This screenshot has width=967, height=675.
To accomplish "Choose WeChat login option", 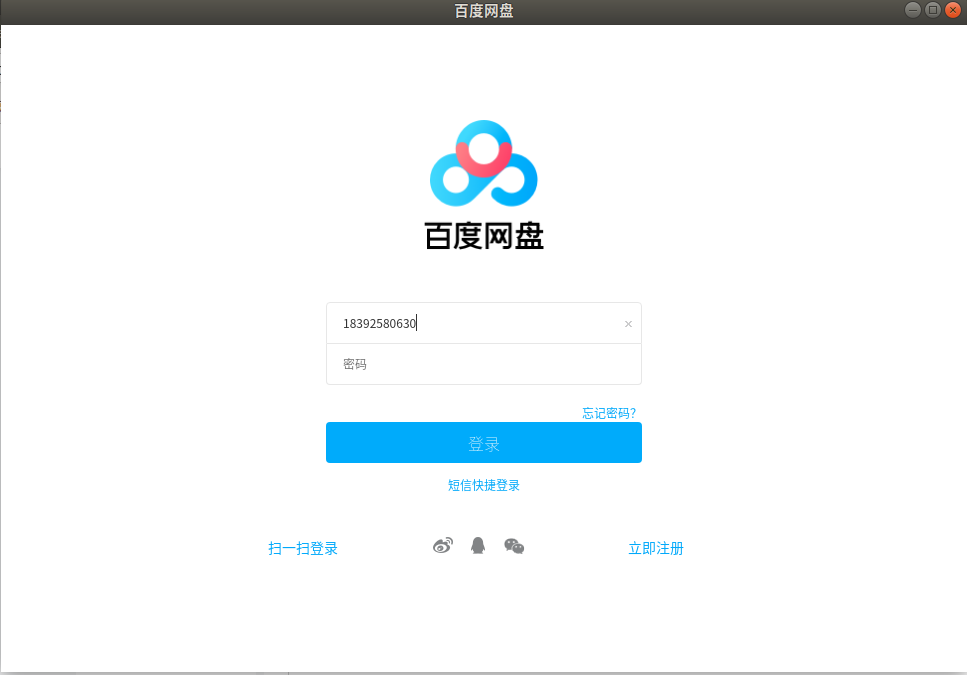I will [514, 547].
